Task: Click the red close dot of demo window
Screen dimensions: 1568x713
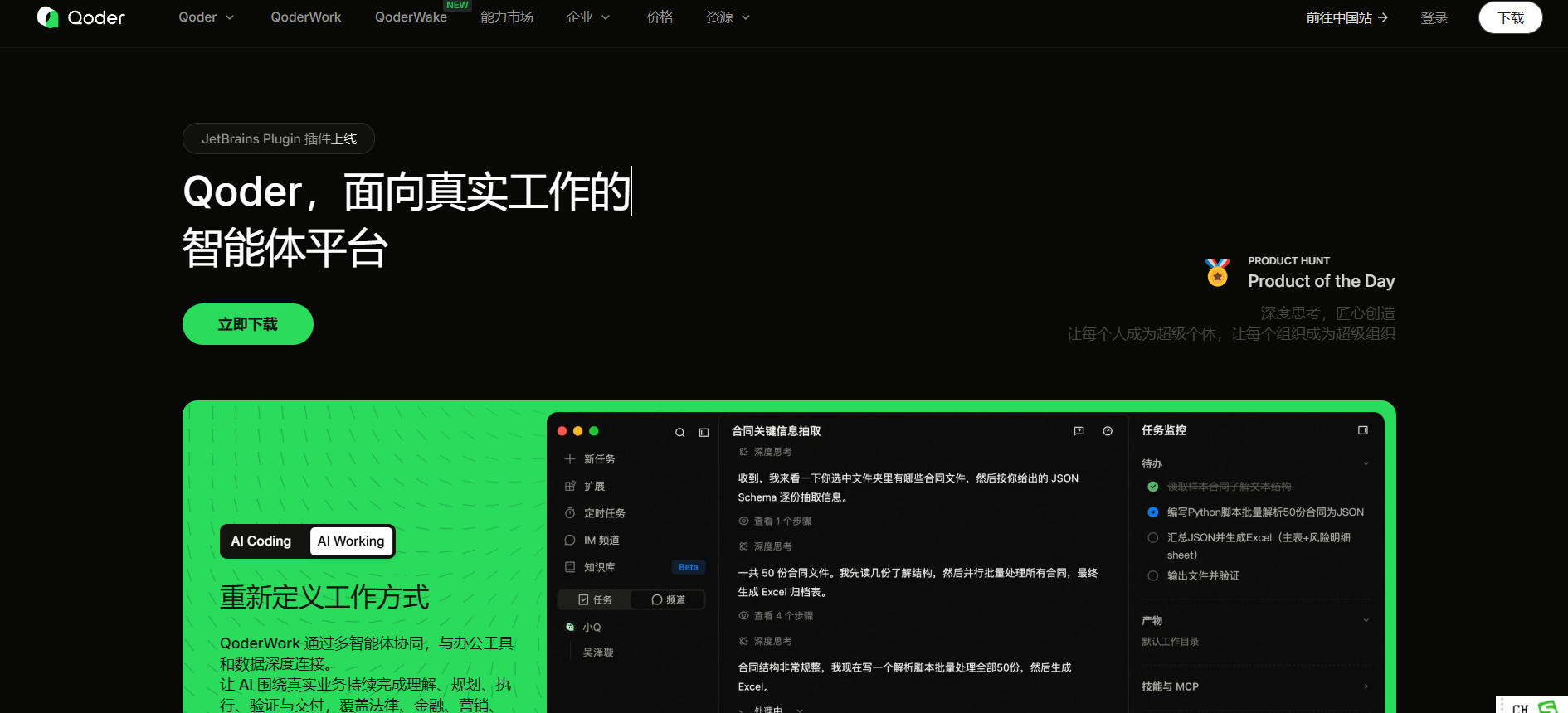Action: (x=562, y=431)
